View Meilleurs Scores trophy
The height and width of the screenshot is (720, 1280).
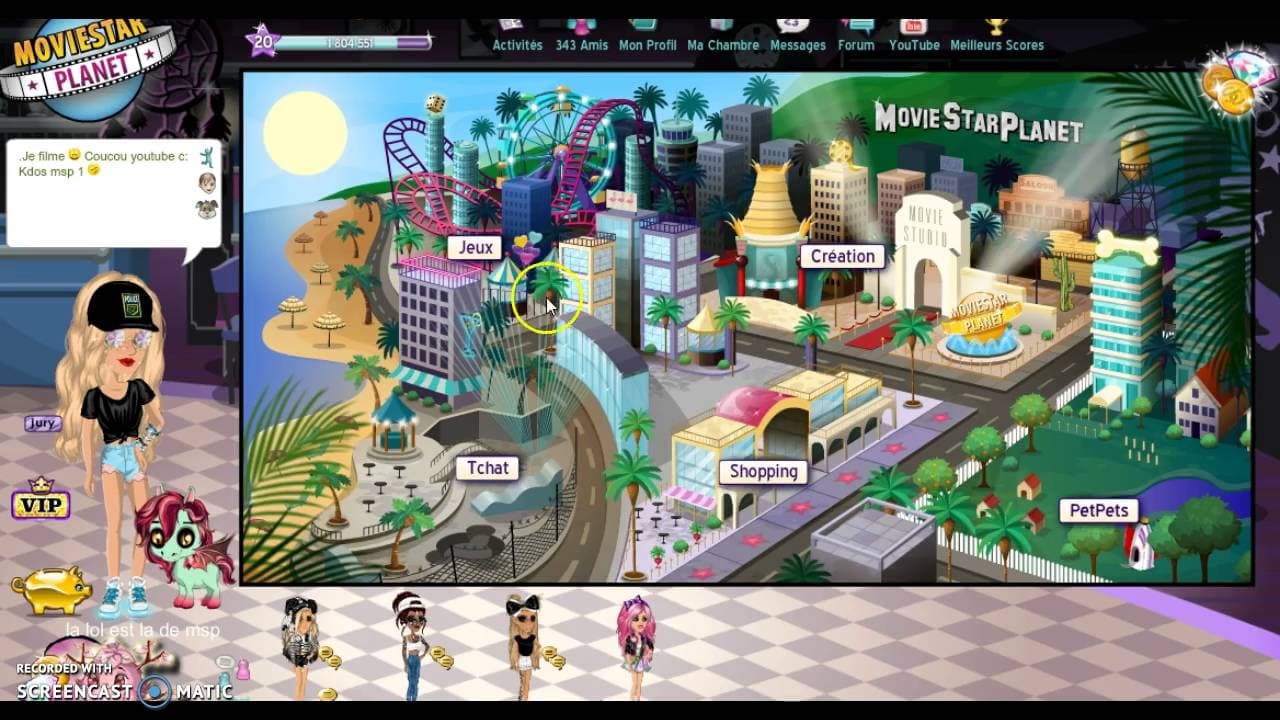tap(996, 37)
